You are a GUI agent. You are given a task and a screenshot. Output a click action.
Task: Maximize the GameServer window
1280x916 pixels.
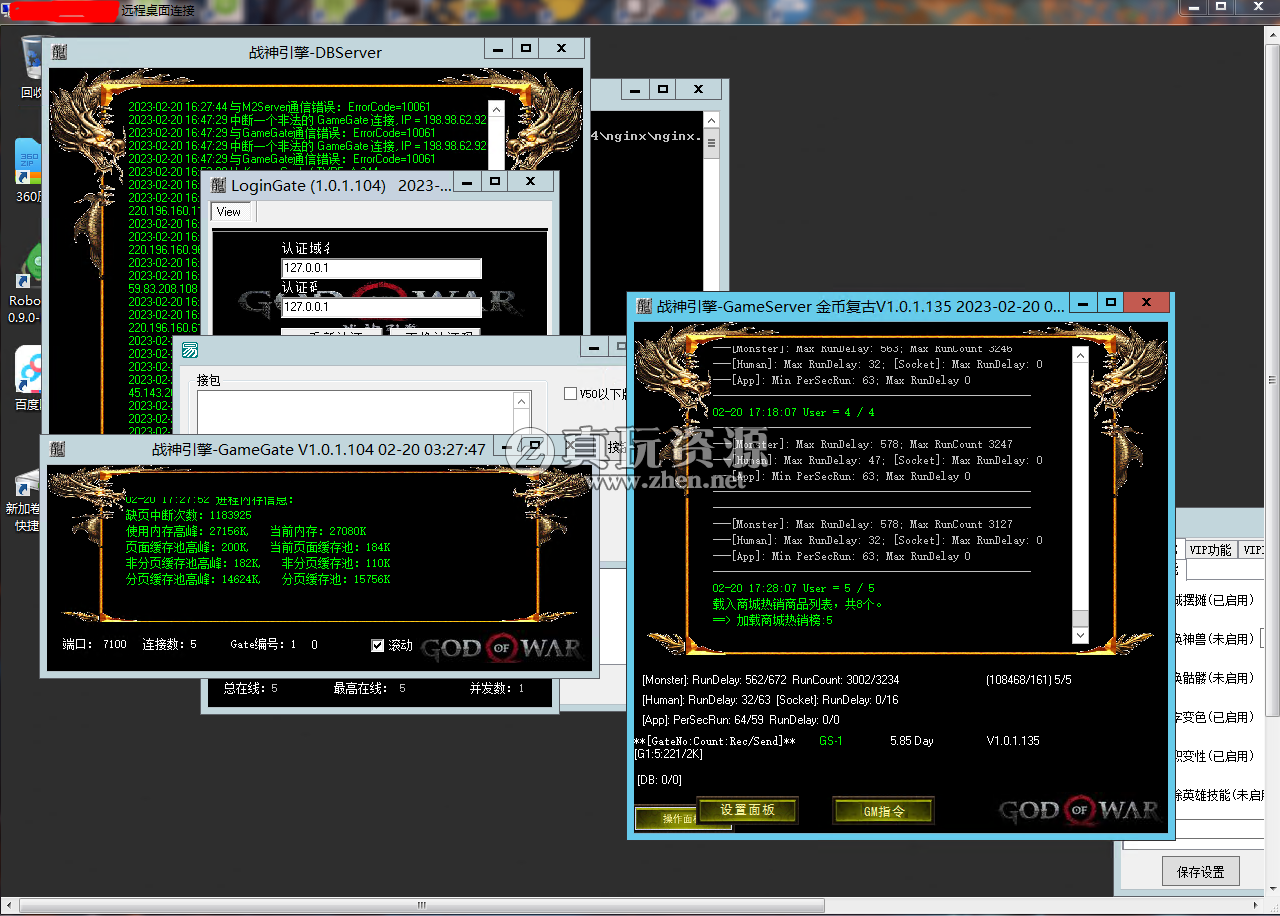1110,302
